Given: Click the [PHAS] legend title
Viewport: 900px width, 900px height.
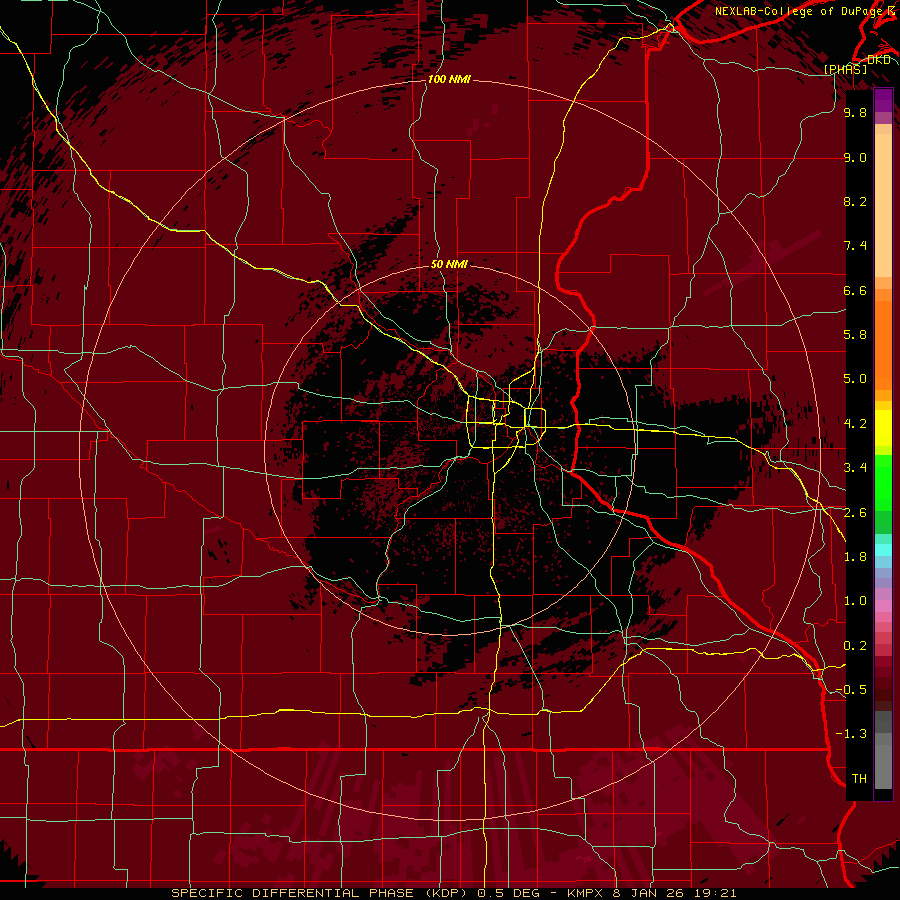Looking at the screenshot, I should (845, 69).
